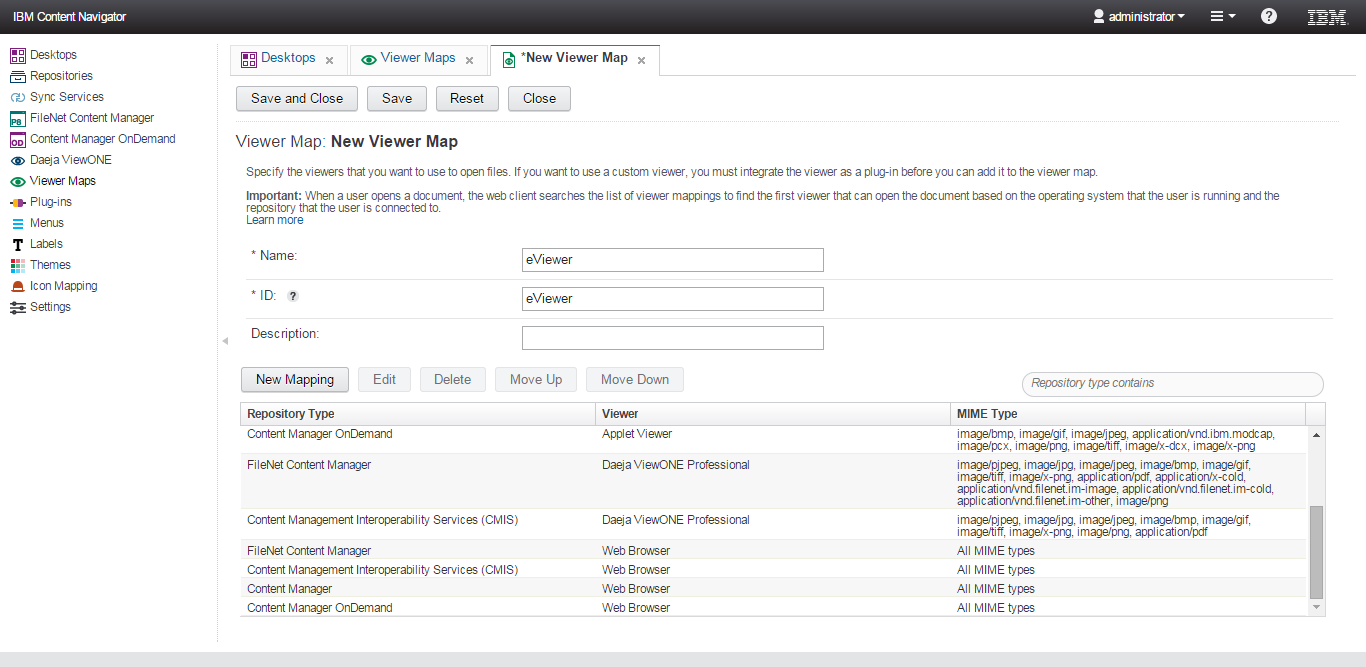Select the Sync Services sidebar icon
This screenshot has height=667, width=1366.
pyautogui.click(x=17, y=97)
